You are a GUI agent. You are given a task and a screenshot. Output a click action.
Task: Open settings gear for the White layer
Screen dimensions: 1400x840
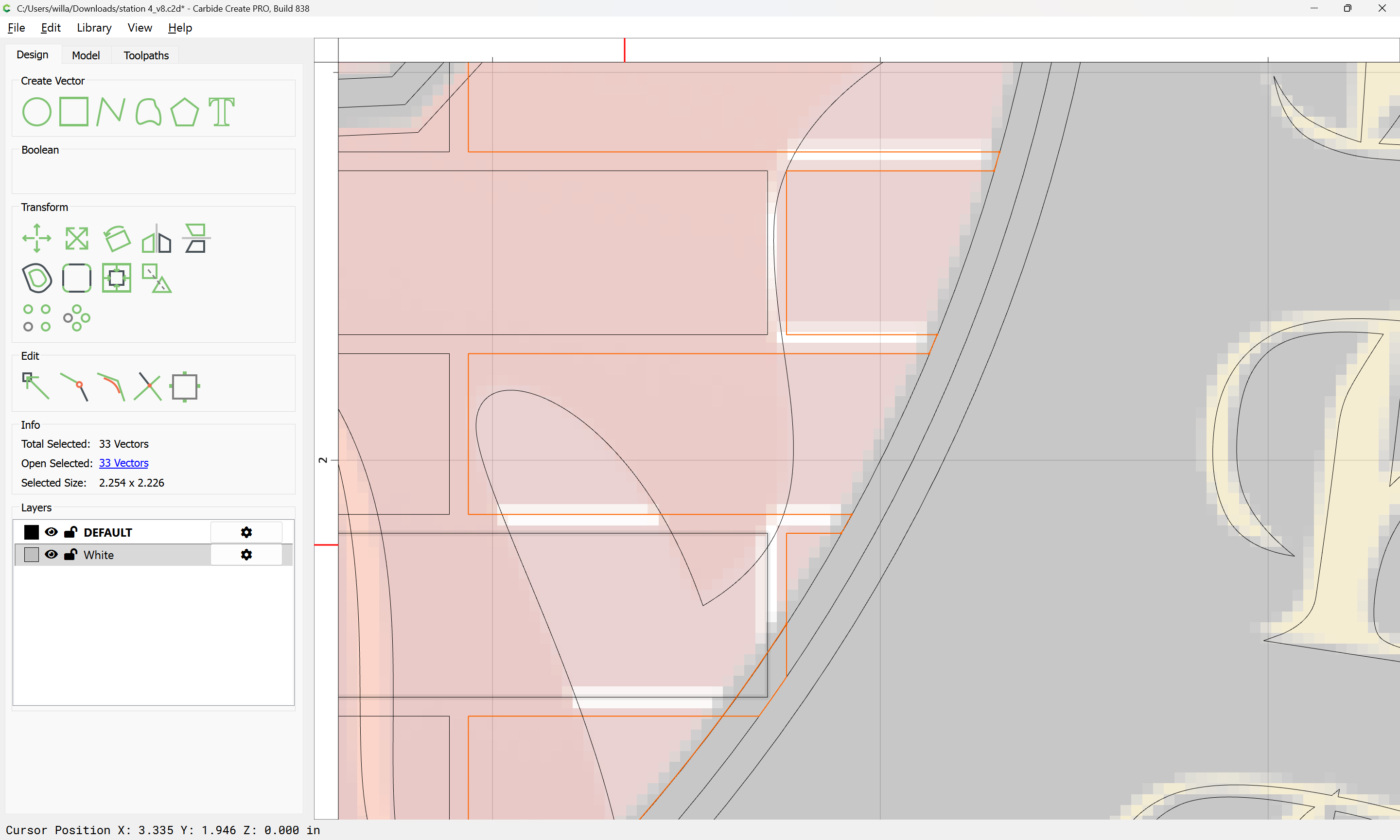[x=246, y=555]
